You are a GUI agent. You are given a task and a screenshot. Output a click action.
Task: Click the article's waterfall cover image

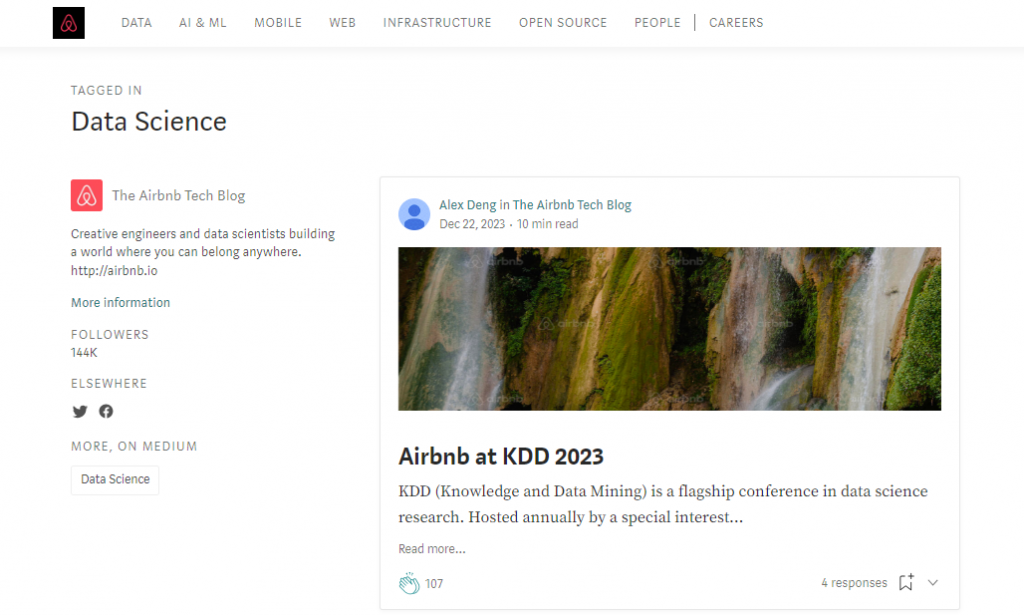pos(670,328)
